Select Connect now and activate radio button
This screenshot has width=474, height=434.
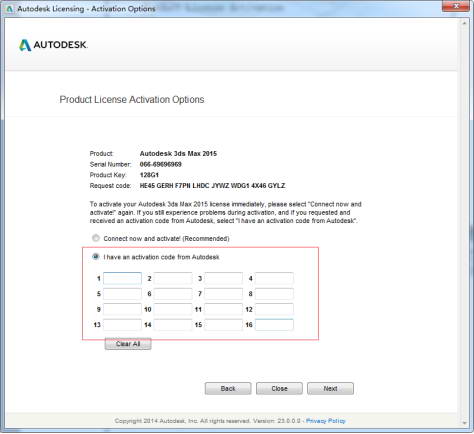(96, 238)
